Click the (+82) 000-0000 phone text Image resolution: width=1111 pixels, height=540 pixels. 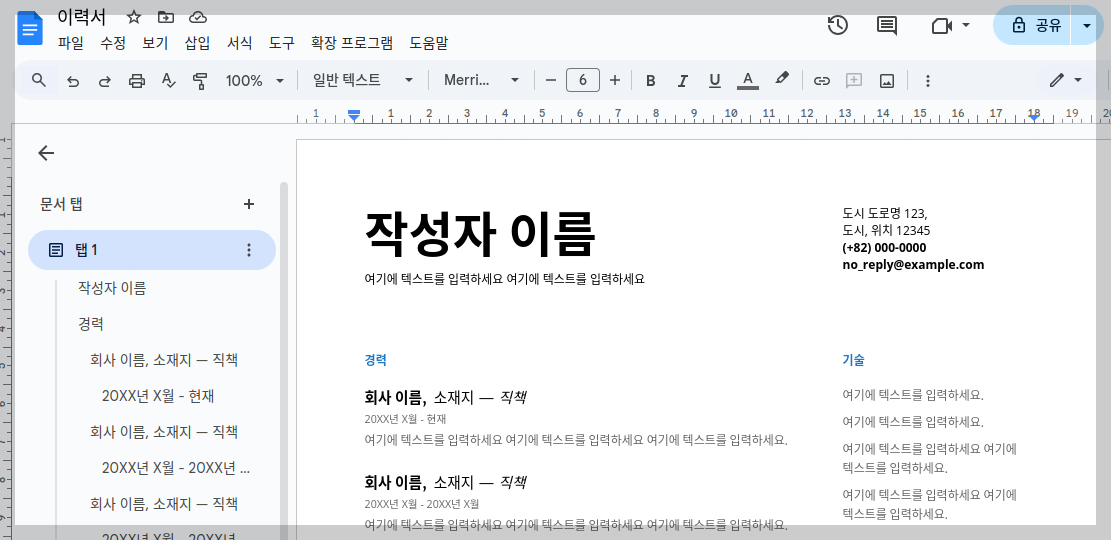click(884, 248)
